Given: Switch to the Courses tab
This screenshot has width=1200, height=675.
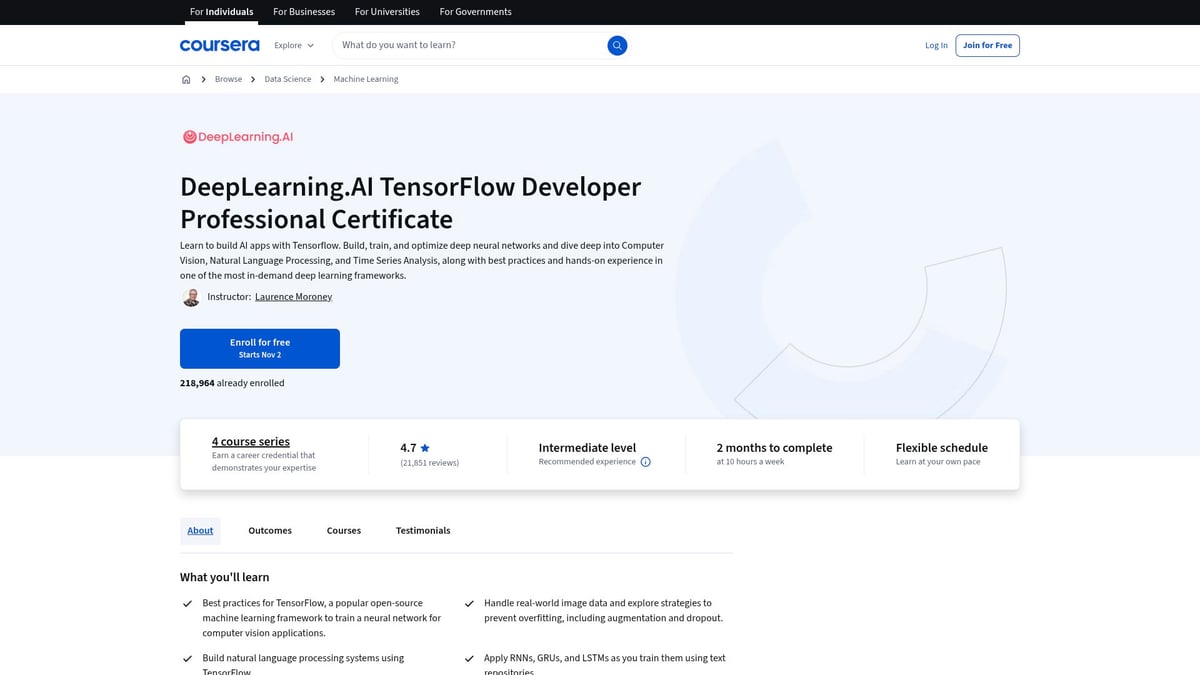Looking at the screenshot, I should click(344, 530).
